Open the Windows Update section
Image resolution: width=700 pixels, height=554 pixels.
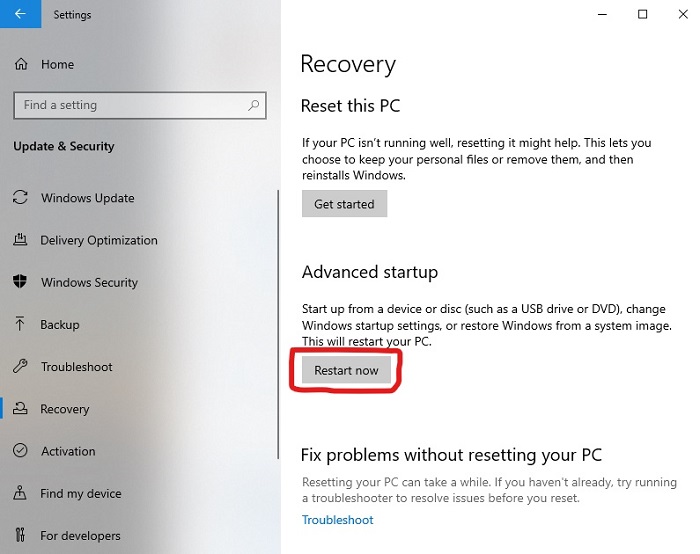point(87,198)
